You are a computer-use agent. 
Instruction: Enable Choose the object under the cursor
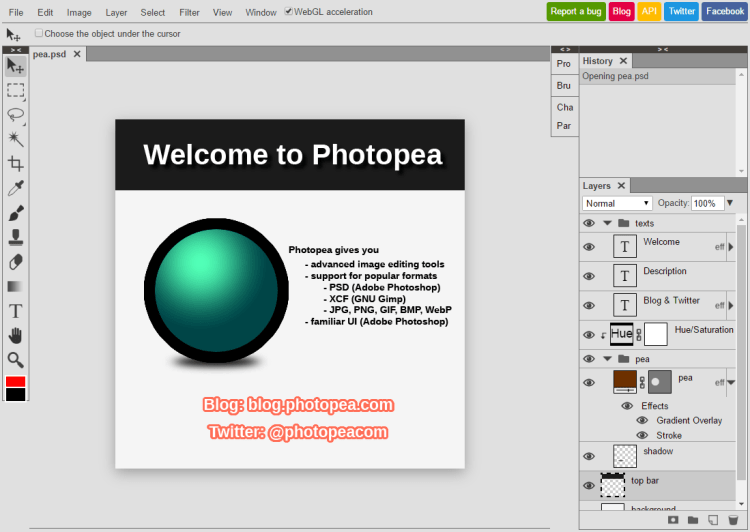coord(39,33)
